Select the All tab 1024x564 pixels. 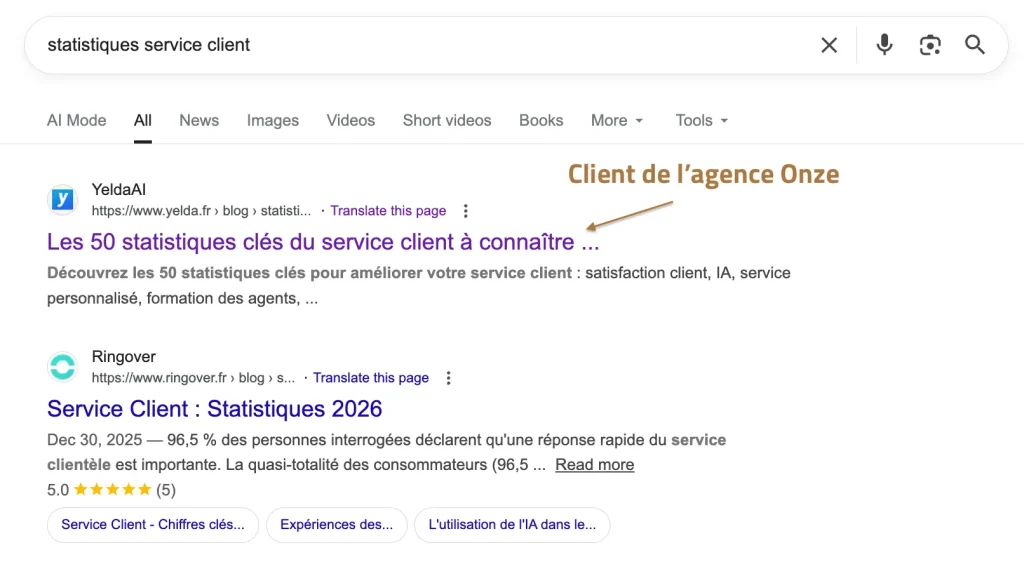coord(143,121)
